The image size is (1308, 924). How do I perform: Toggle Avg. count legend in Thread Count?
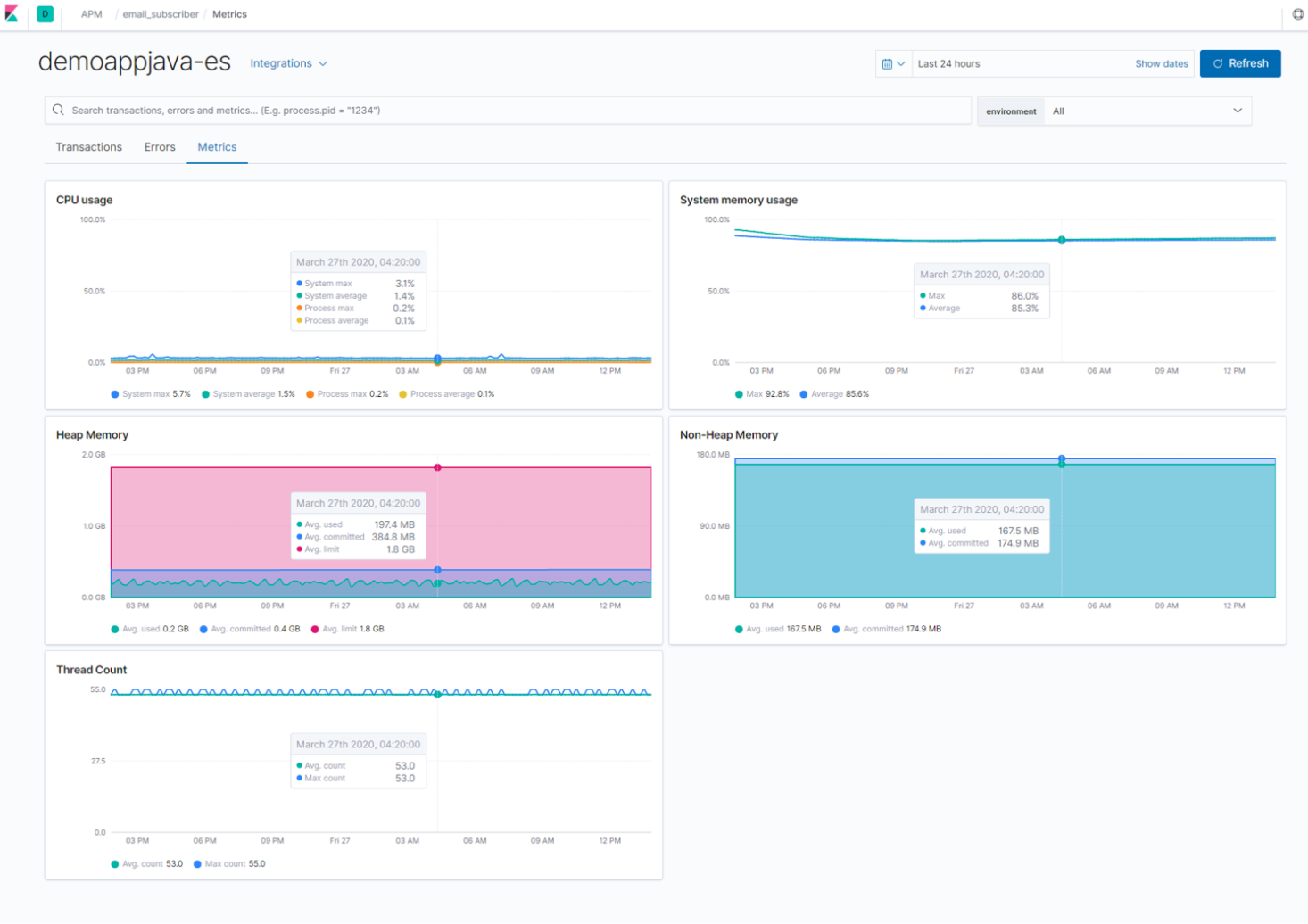coord(147,863)
